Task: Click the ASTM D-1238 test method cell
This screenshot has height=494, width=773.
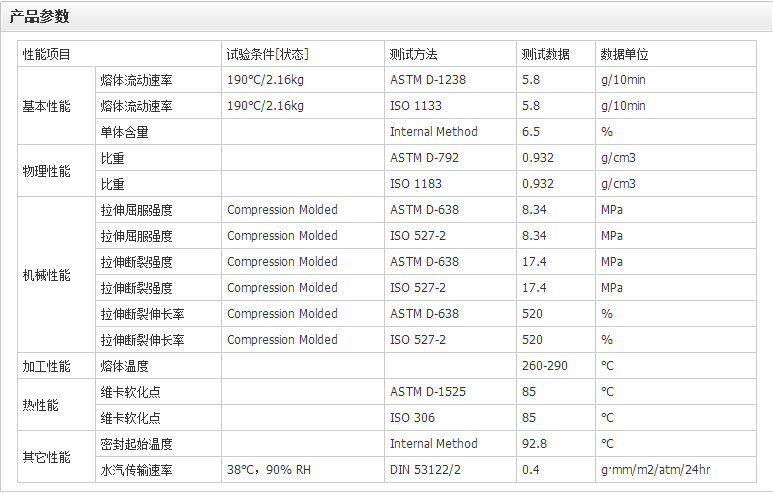Action: (x=428, y=80)
